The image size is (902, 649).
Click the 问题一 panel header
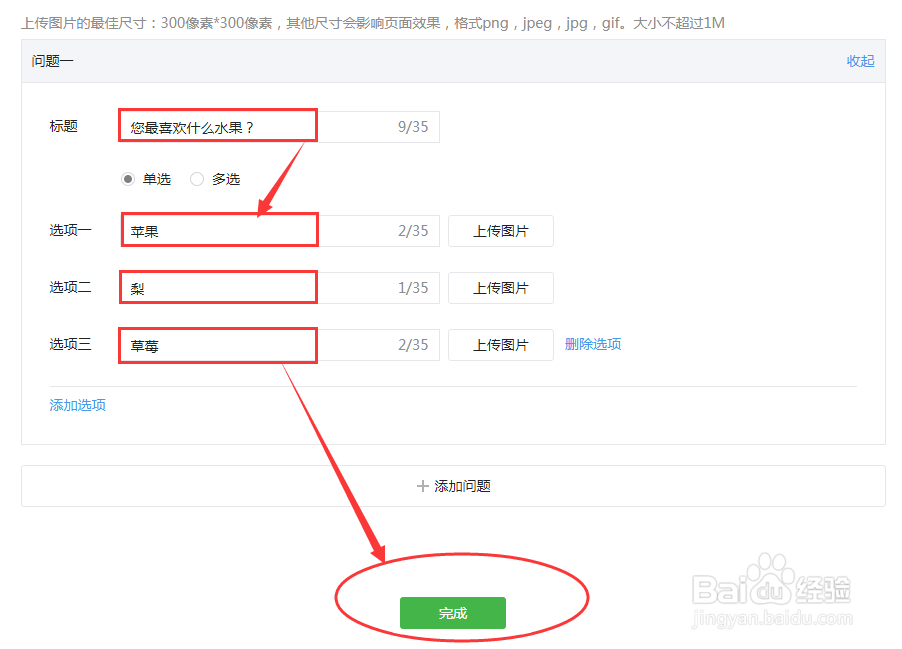pos(52,61)
